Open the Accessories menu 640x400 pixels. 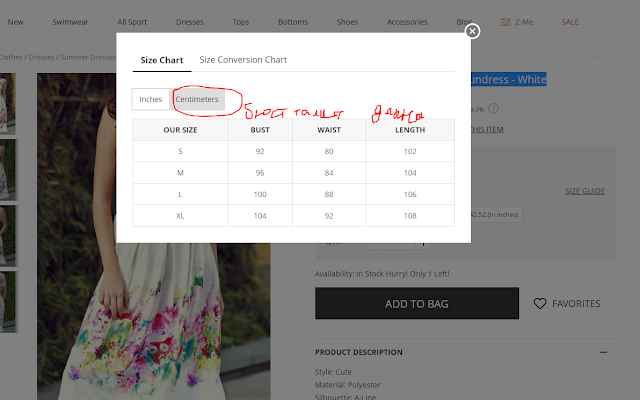407,22
